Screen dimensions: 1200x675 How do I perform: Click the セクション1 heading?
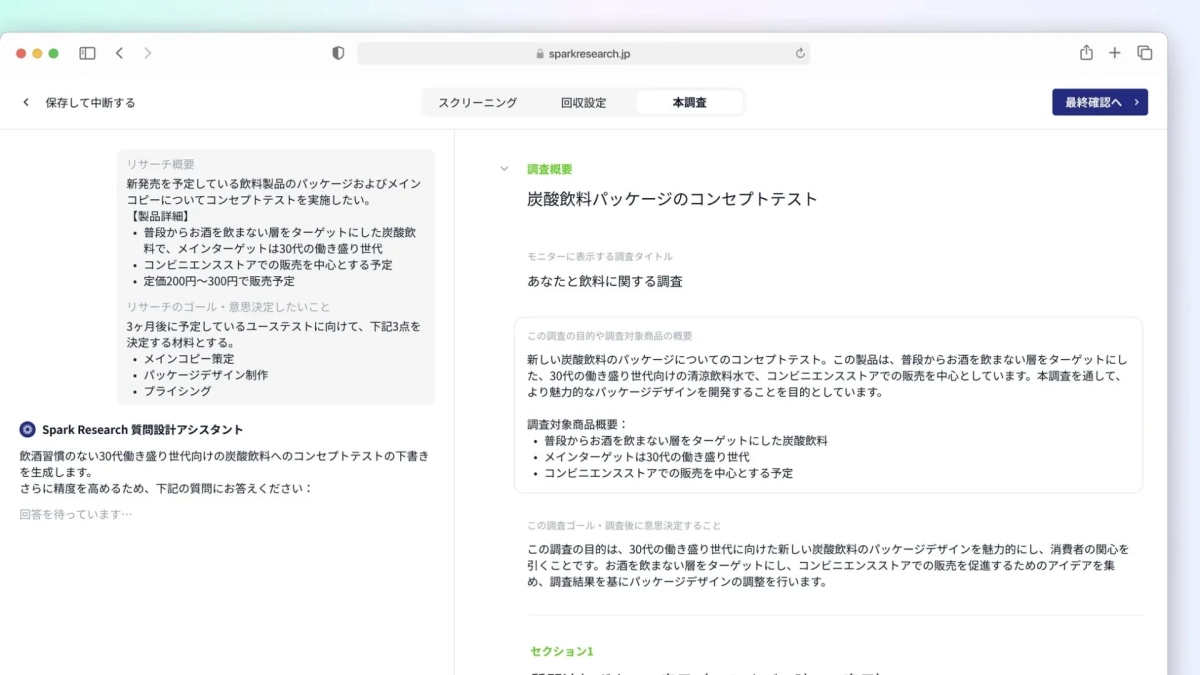[x=562, y=651]
